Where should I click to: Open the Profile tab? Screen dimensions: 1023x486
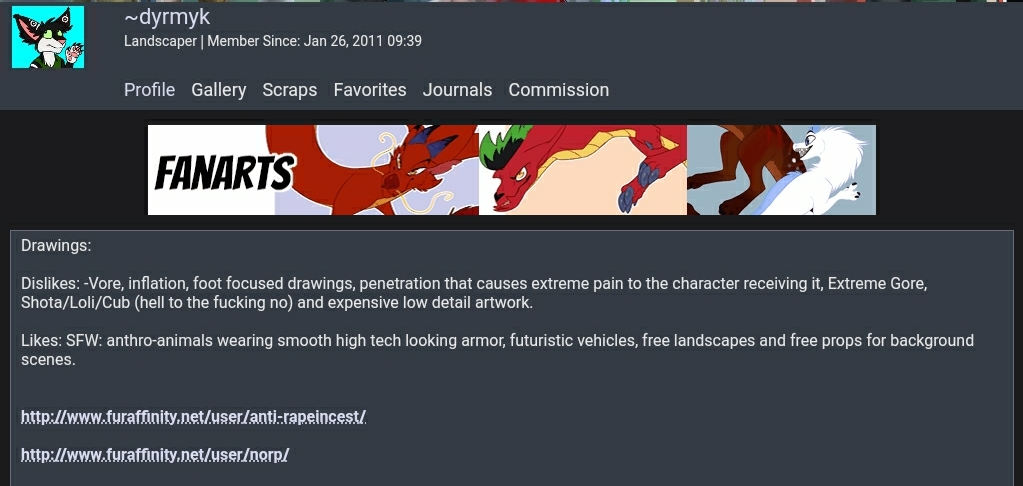pyautogui.click(x=149, y=89)
